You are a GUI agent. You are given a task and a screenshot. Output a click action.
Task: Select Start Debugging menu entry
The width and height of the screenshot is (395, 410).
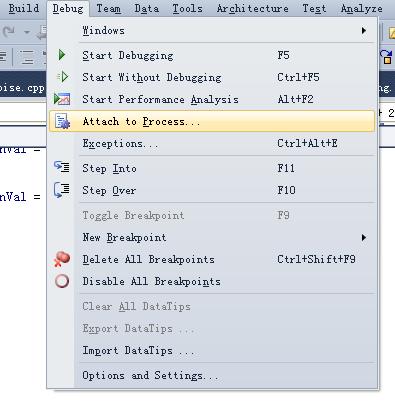coord(212,55)
